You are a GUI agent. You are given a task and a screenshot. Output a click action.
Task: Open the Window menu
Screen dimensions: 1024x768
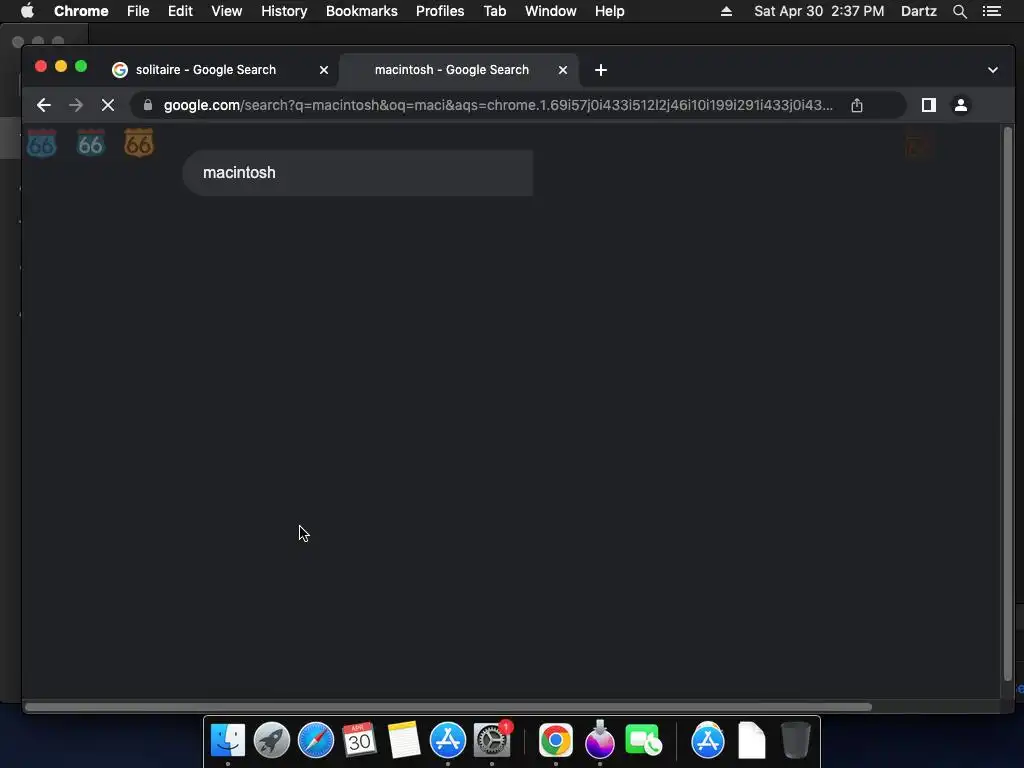[551, 11]
